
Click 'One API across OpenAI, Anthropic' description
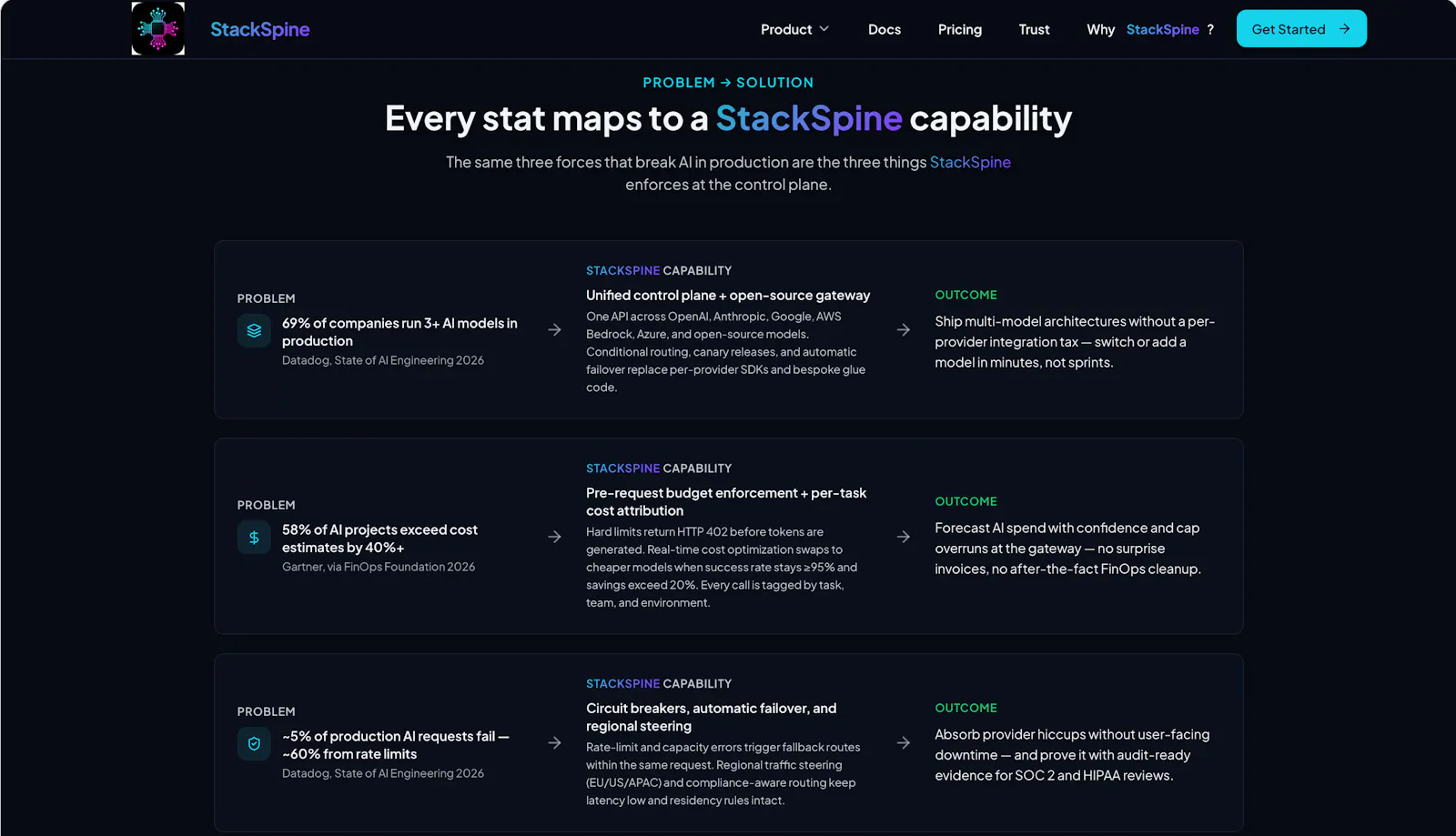[x=725, y=352]
